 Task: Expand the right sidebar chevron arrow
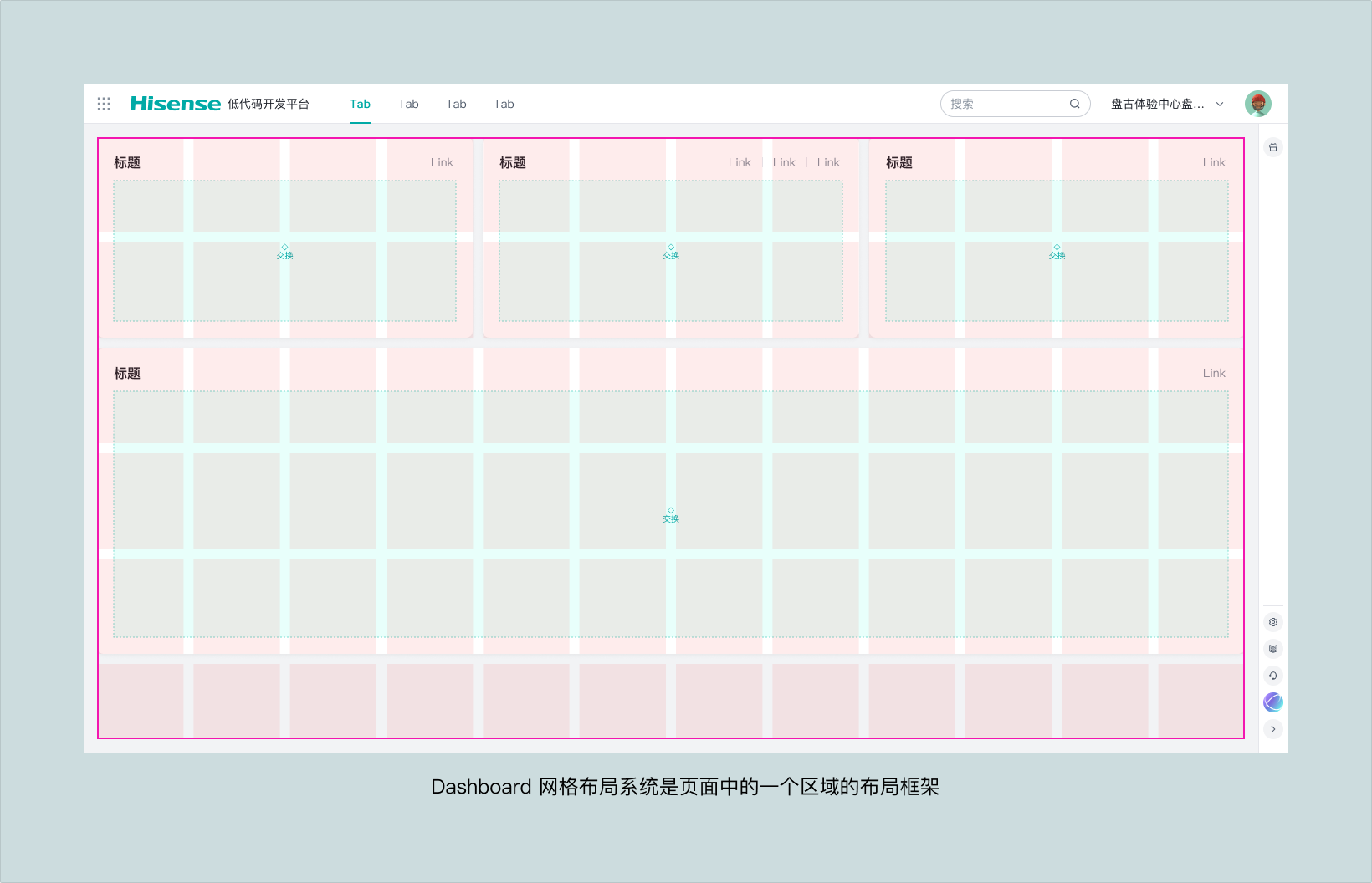point(1273,729)
